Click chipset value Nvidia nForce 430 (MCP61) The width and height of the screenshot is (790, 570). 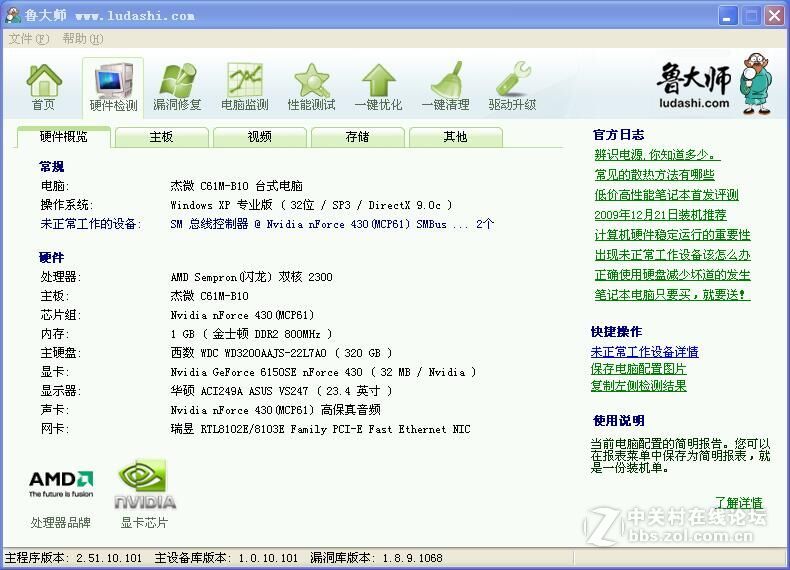click(x=242, y=315)
